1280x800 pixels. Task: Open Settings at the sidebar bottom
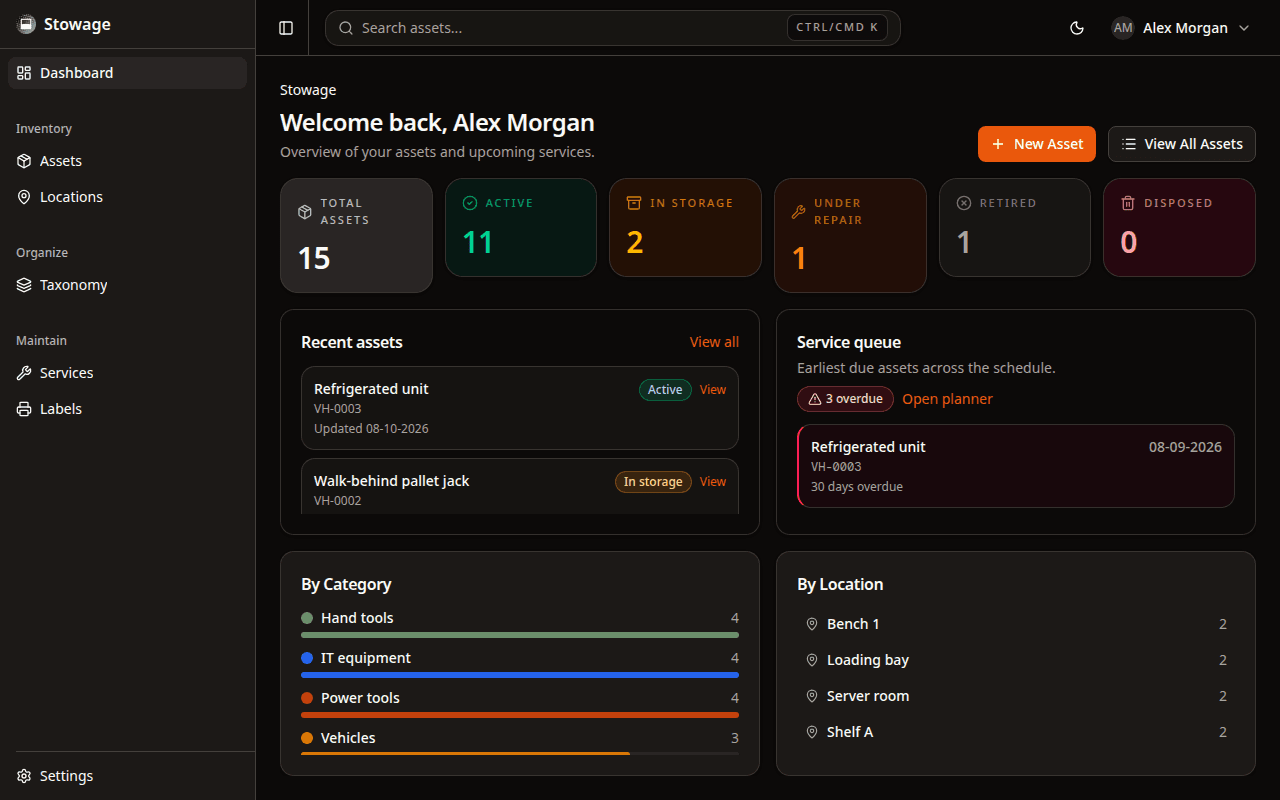click(127, 776)
